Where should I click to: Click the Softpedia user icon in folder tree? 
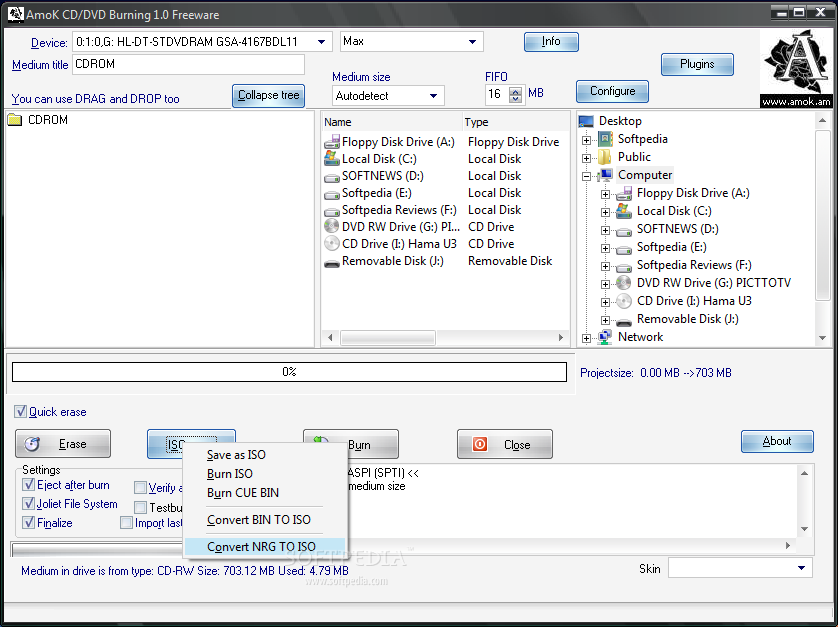coord(605,139)
